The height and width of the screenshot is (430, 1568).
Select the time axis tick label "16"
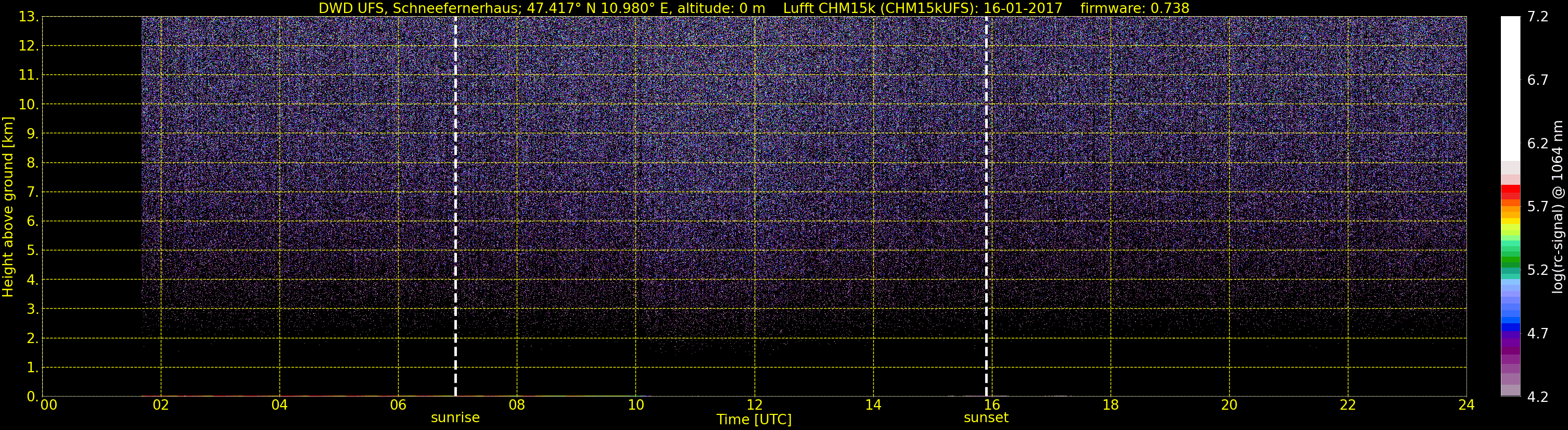tap(991, 406)
